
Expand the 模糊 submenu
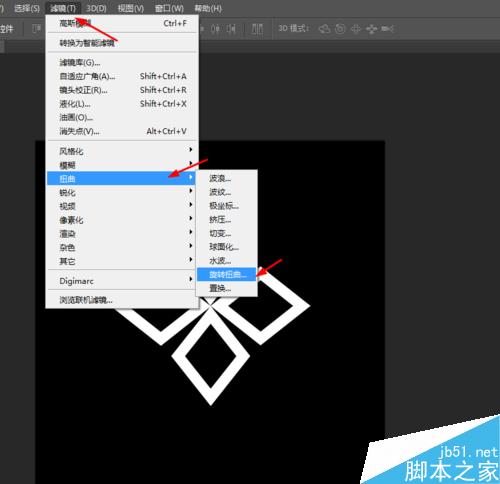coord(122,165)
